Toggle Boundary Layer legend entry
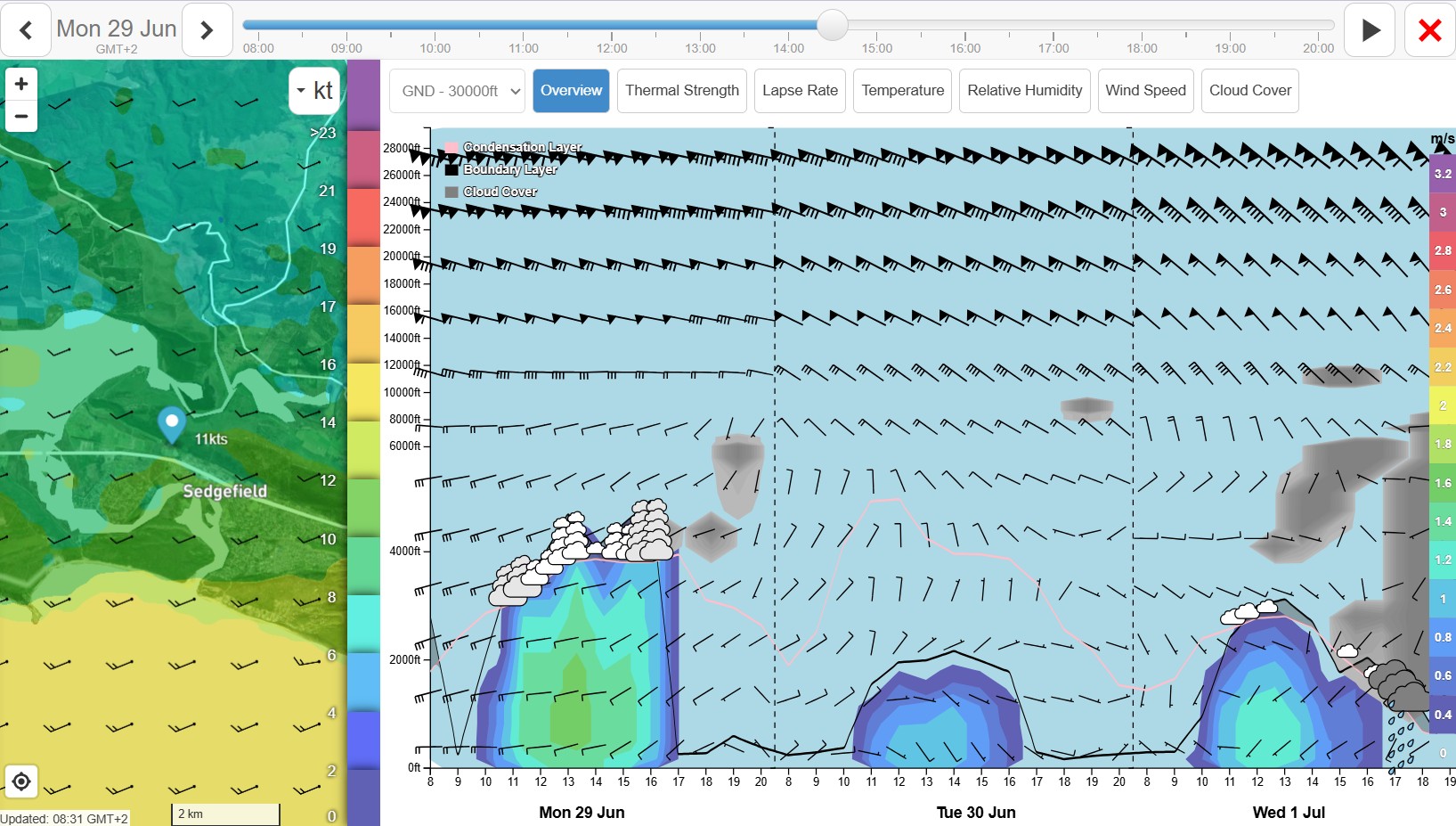The width and height of the screenshot is (1456, 826). 501,169
